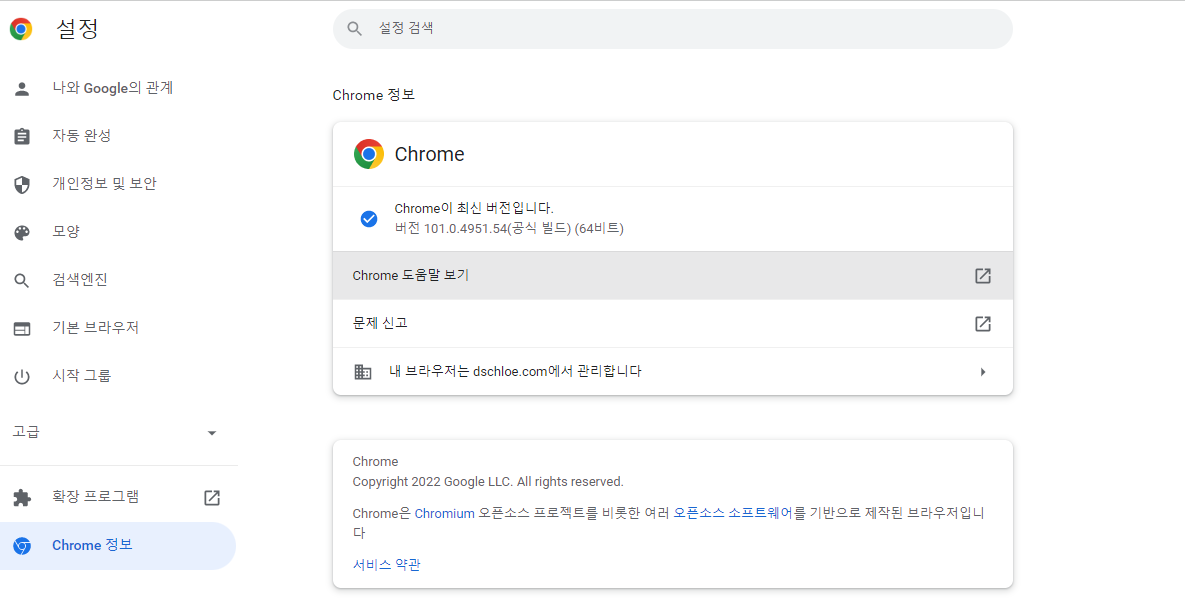
Task: Open the managed browser details arrow
Action: [982, 372]
